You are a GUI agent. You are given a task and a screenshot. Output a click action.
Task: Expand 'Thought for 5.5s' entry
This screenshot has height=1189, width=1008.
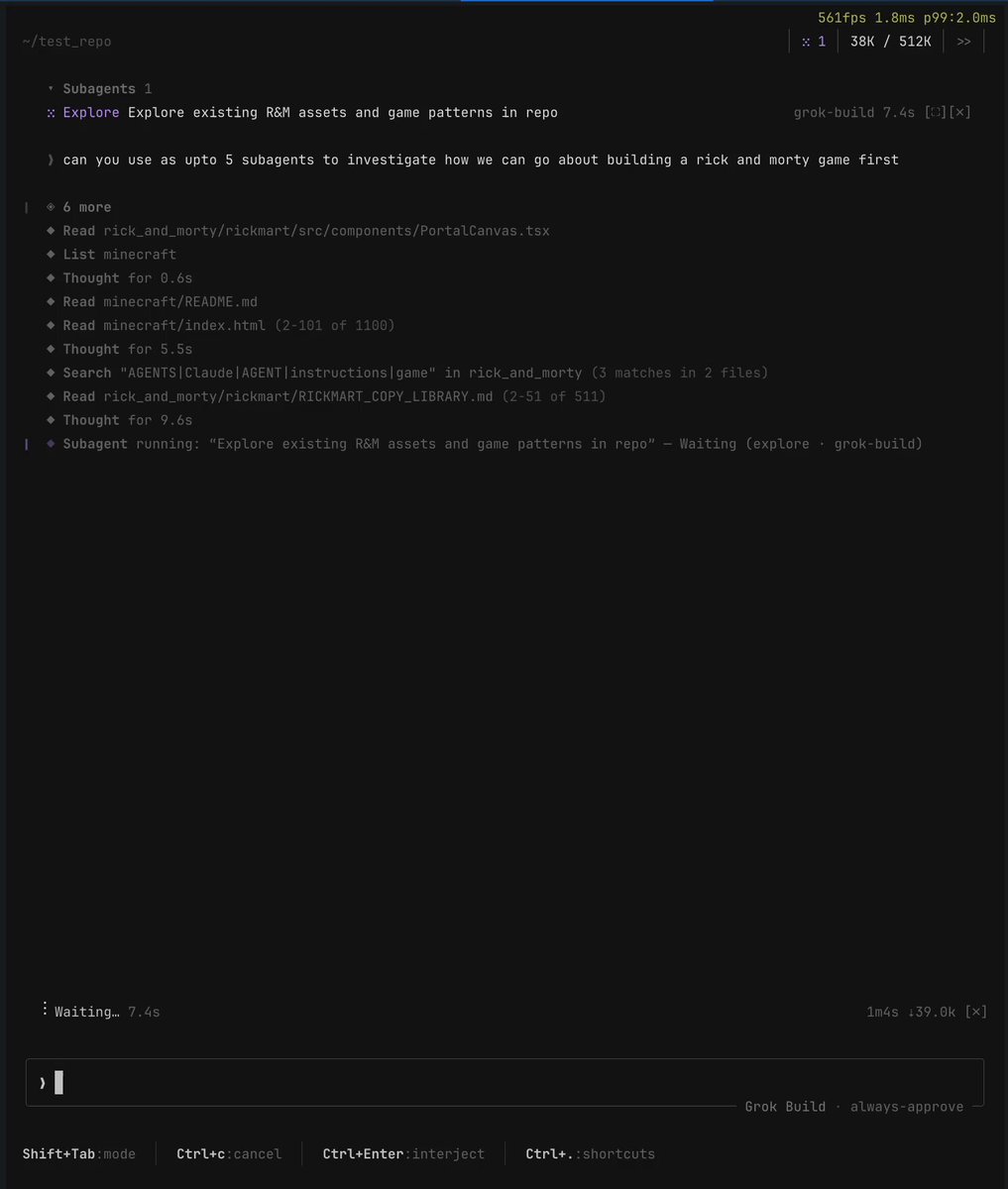pyautogui.click(x=128, y=349)
